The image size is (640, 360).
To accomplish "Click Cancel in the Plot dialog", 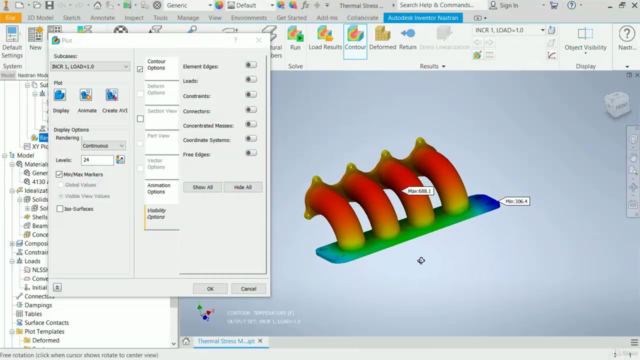I will pyautogui.click(x=248, y=289).
